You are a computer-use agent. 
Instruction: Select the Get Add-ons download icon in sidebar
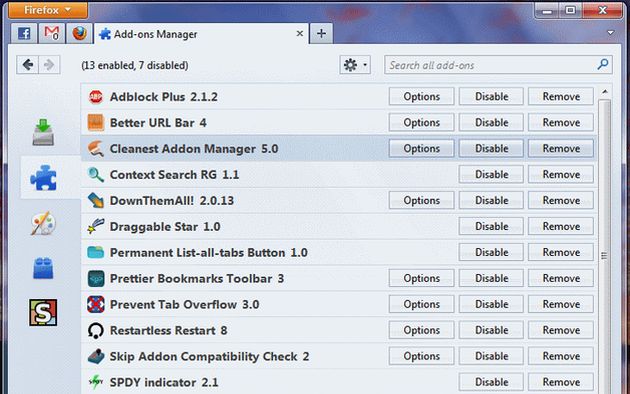point(43,132)
